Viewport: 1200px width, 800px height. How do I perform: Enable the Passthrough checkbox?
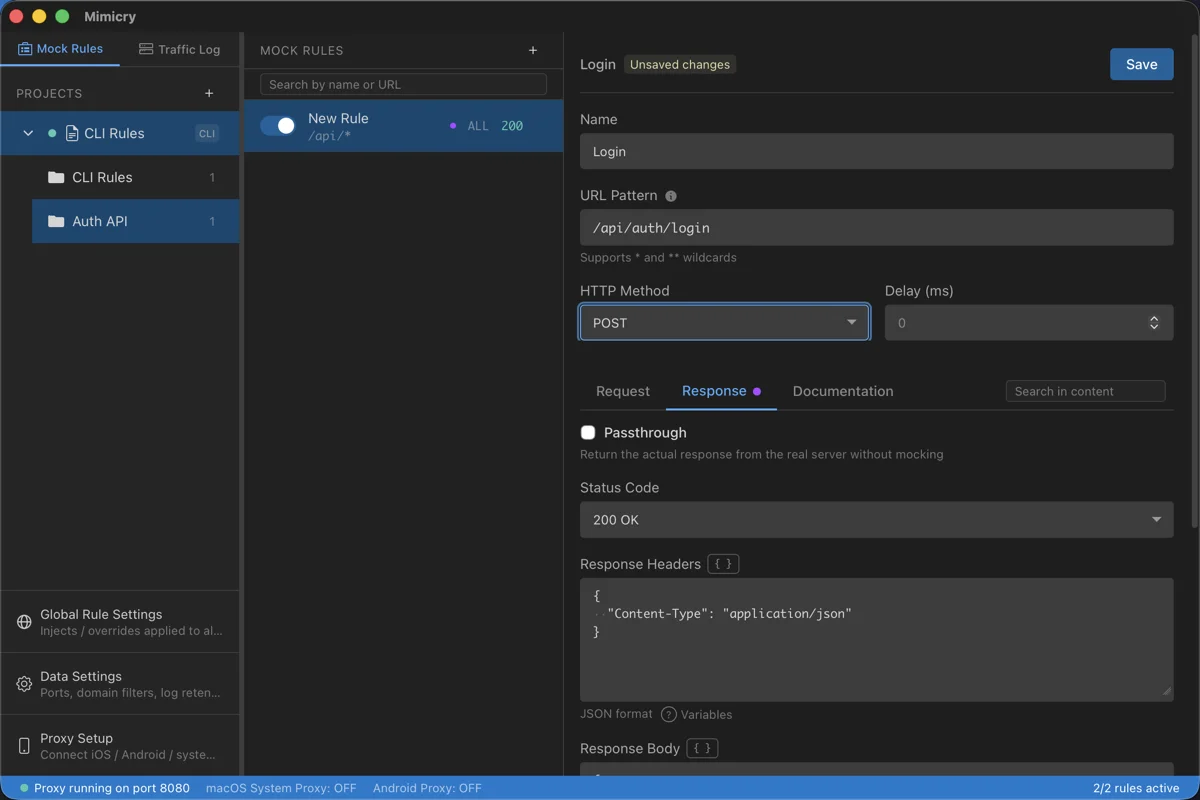click(588, 432)
